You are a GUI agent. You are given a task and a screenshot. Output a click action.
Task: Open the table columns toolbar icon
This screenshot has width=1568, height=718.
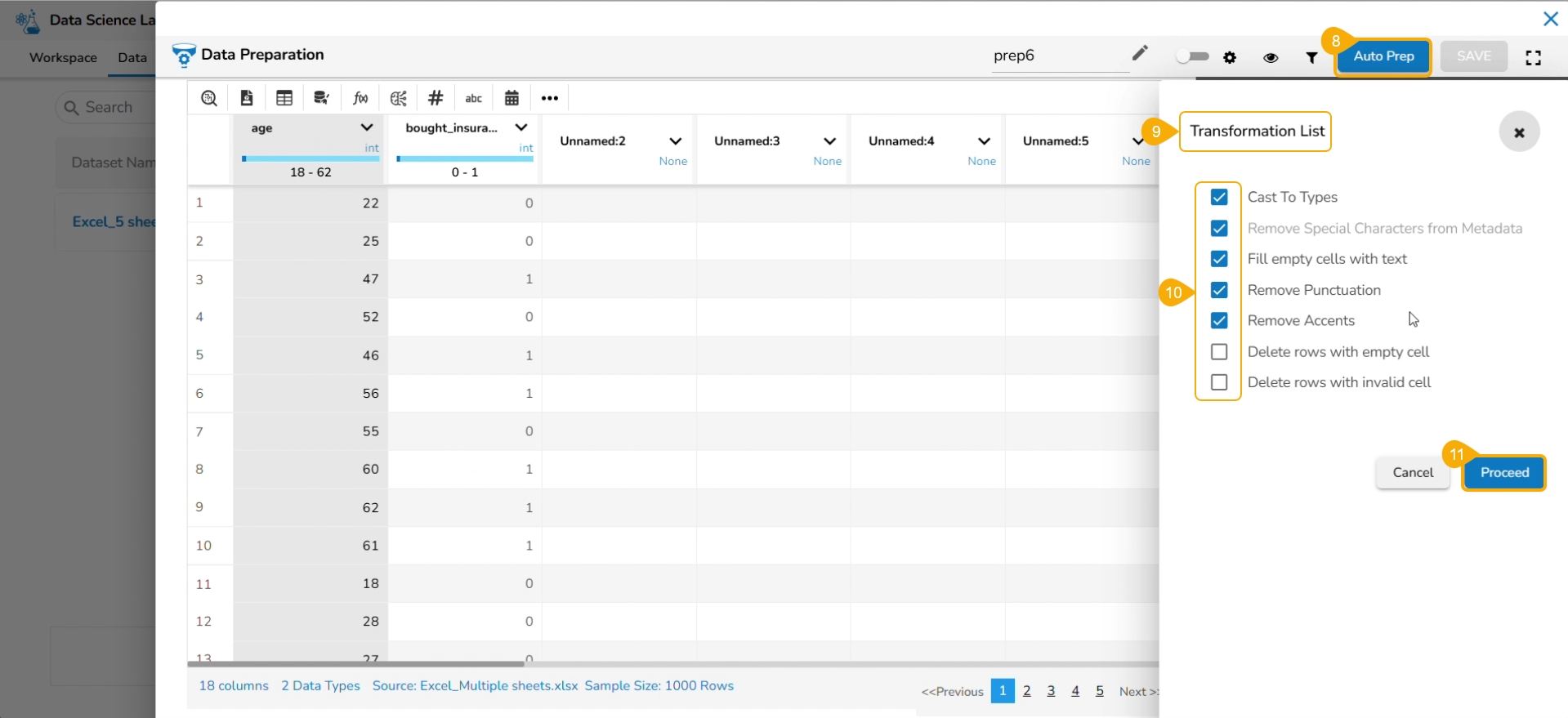(284, 98)
